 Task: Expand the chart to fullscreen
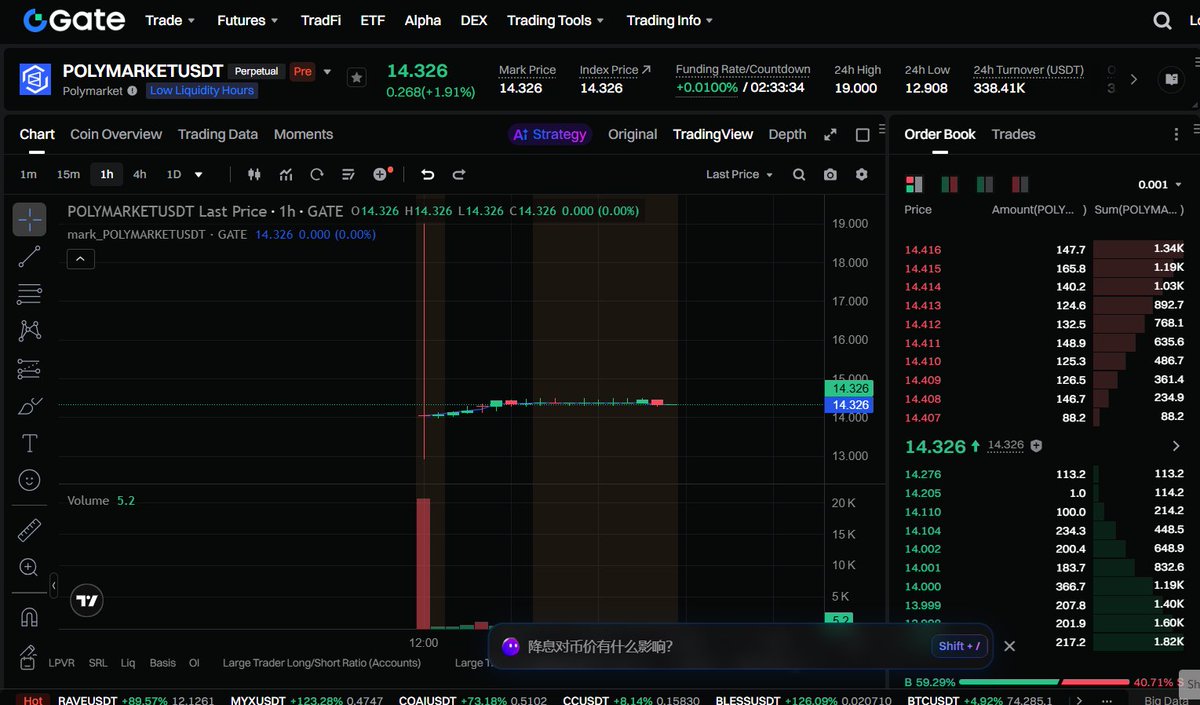click(x=830, y=134)
